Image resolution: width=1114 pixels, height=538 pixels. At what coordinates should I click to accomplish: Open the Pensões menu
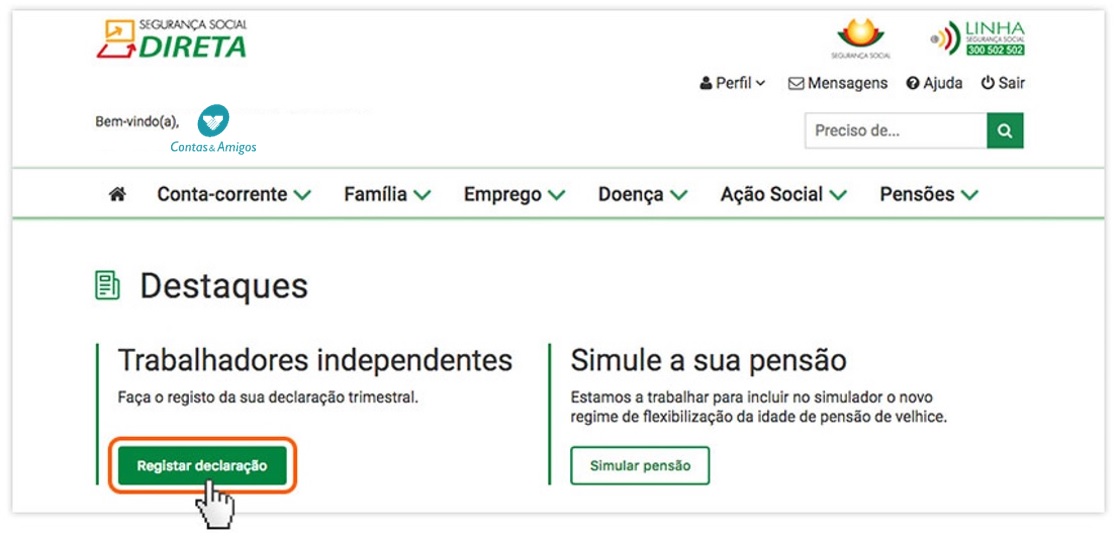(x=929, y=194)
